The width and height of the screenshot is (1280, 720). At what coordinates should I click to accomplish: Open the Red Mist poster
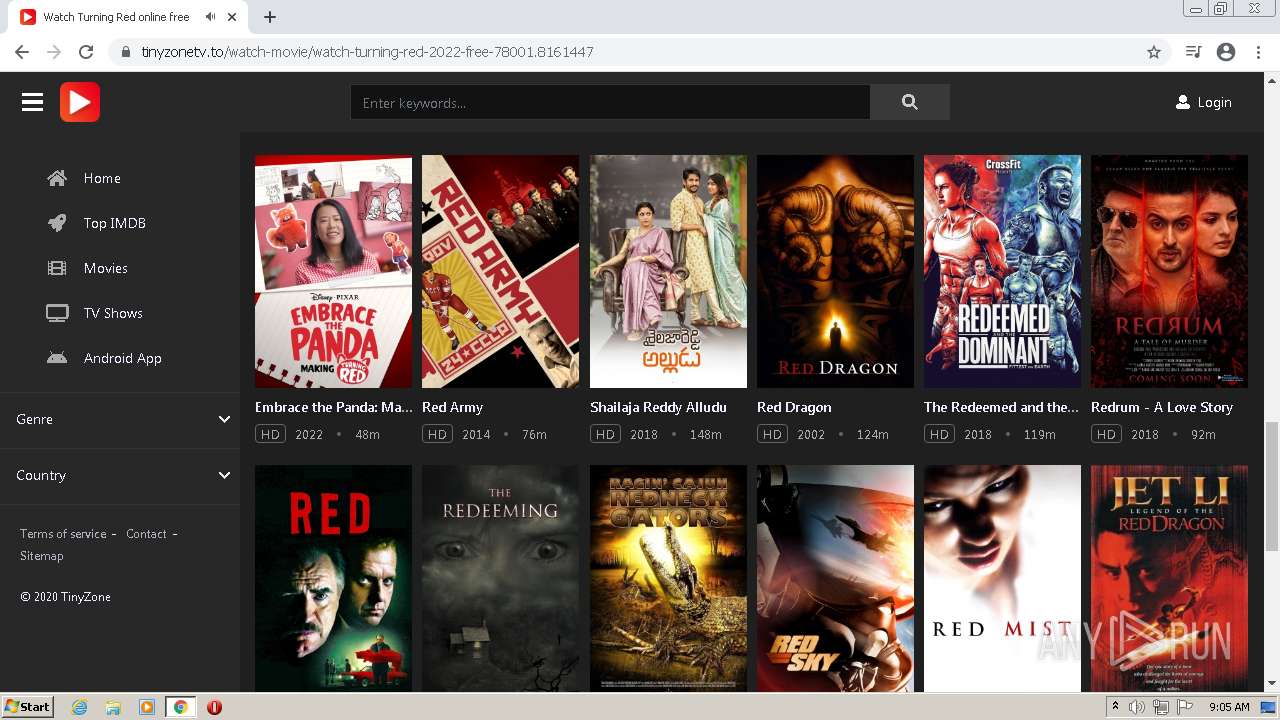[x=1002, y=578]
